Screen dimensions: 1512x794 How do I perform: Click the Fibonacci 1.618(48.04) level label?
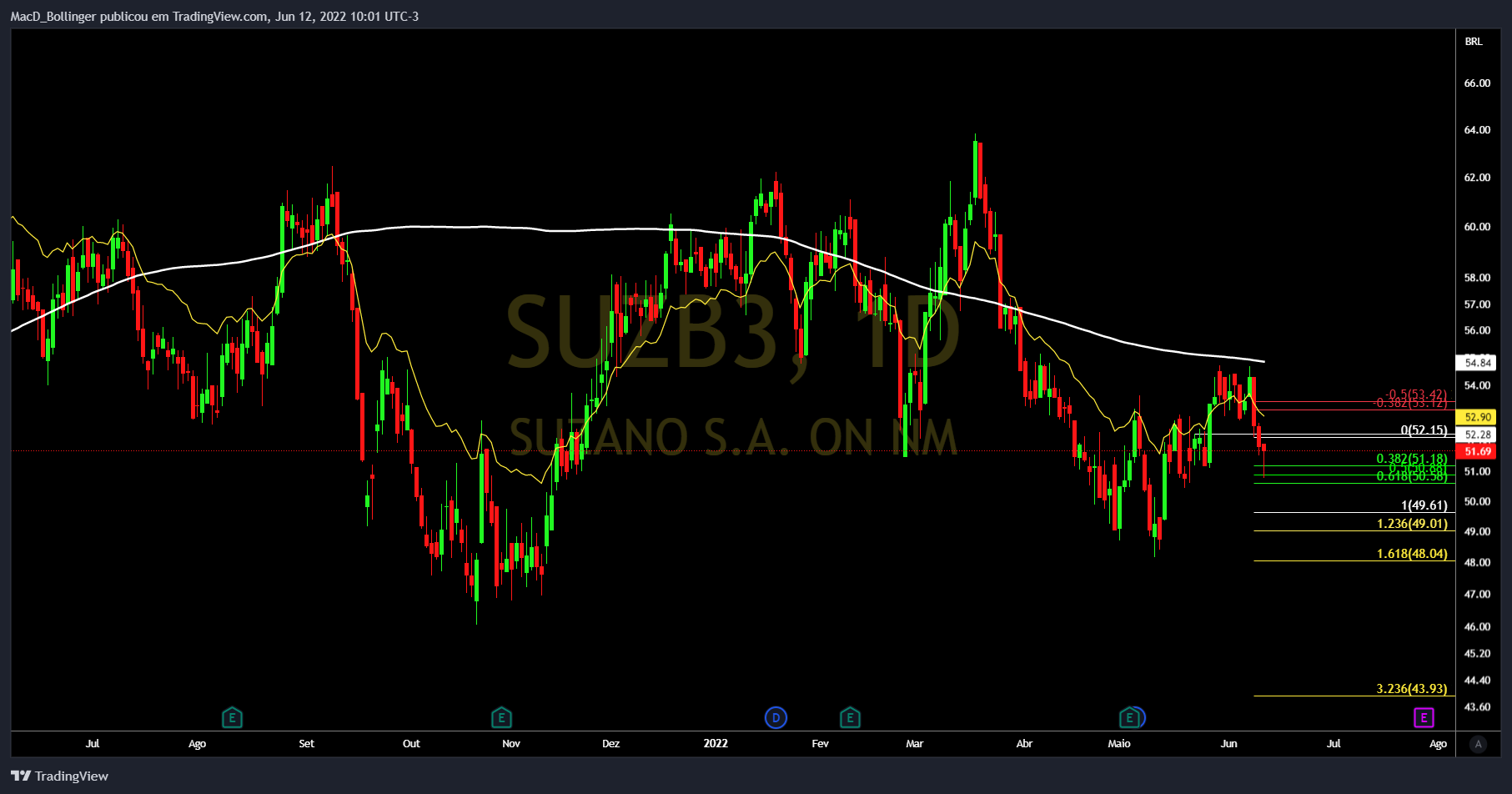(1412, 554)
